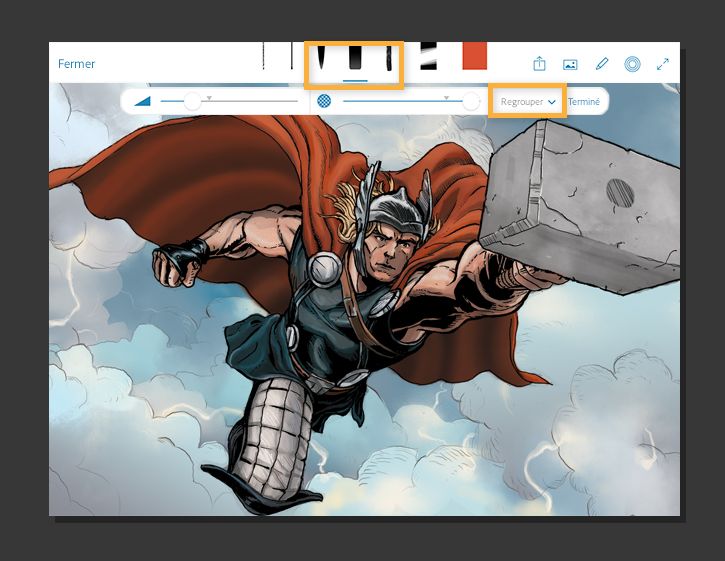Viewport: 725px width, 561px height.
Task: Select the striped eraser tool
Action: pyautogui.click(x=429, y=56)
